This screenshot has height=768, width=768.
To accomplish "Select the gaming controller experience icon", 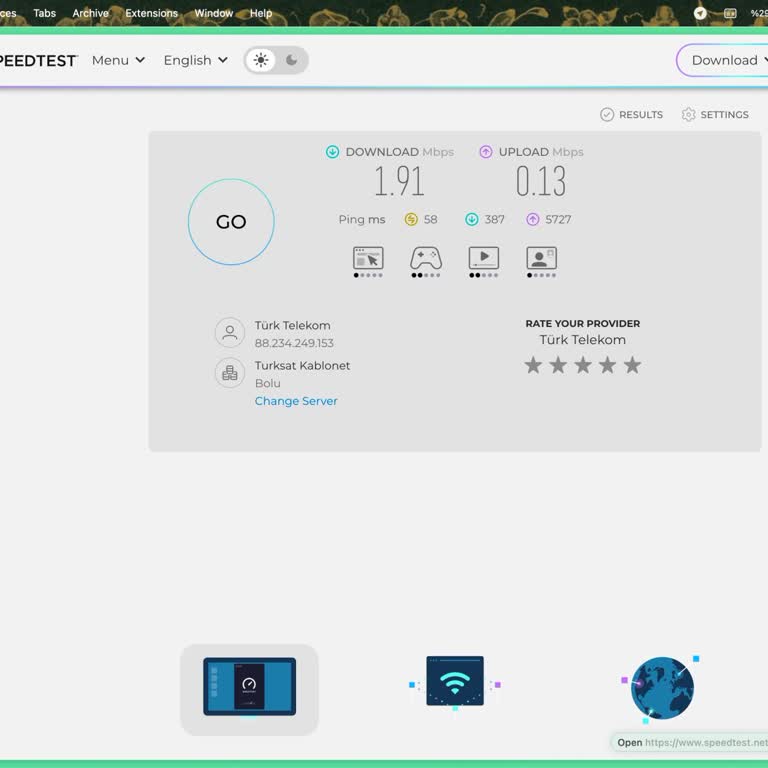I will (426, 258).
